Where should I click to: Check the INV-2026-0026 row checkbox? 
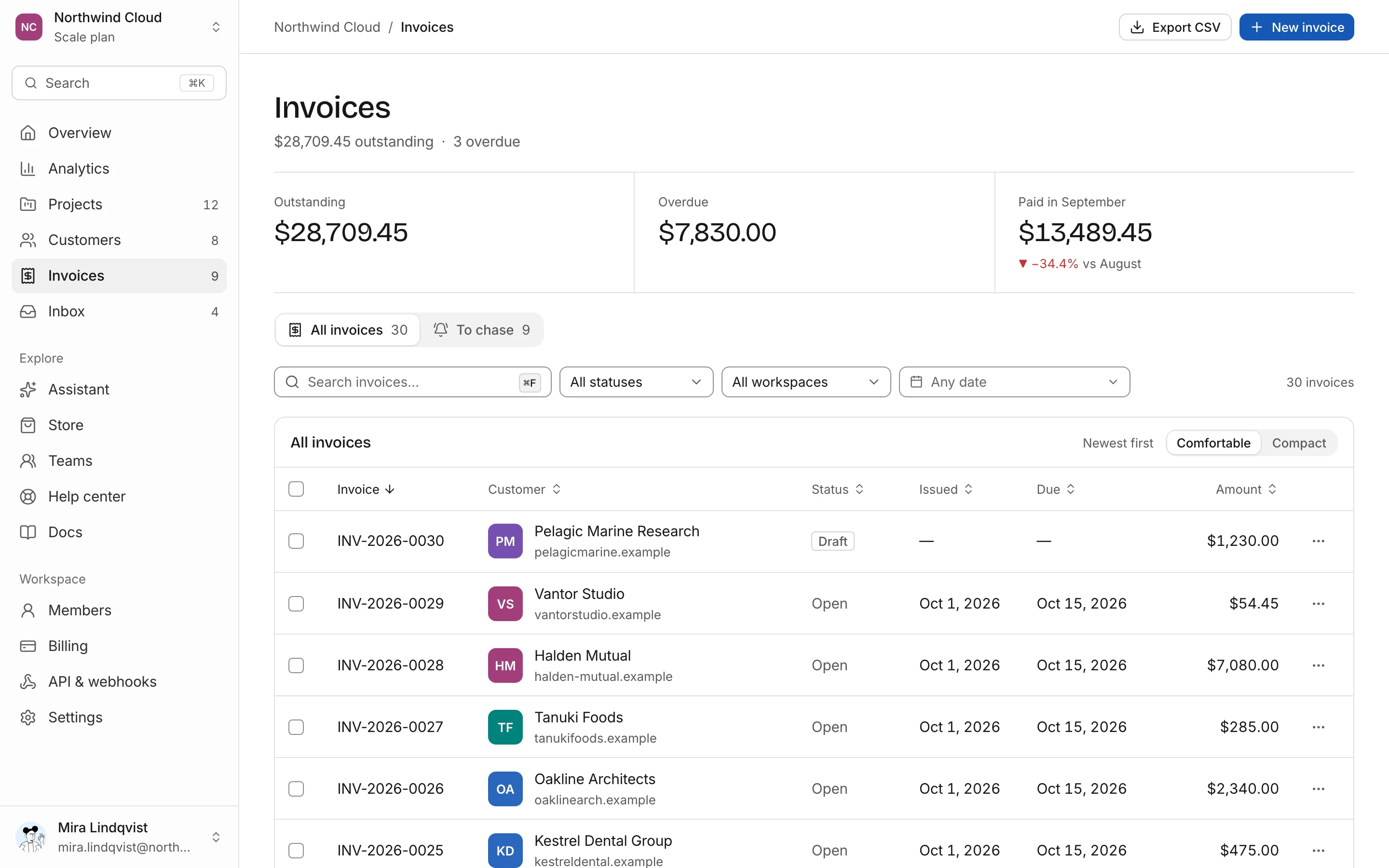tap(296, 788)
